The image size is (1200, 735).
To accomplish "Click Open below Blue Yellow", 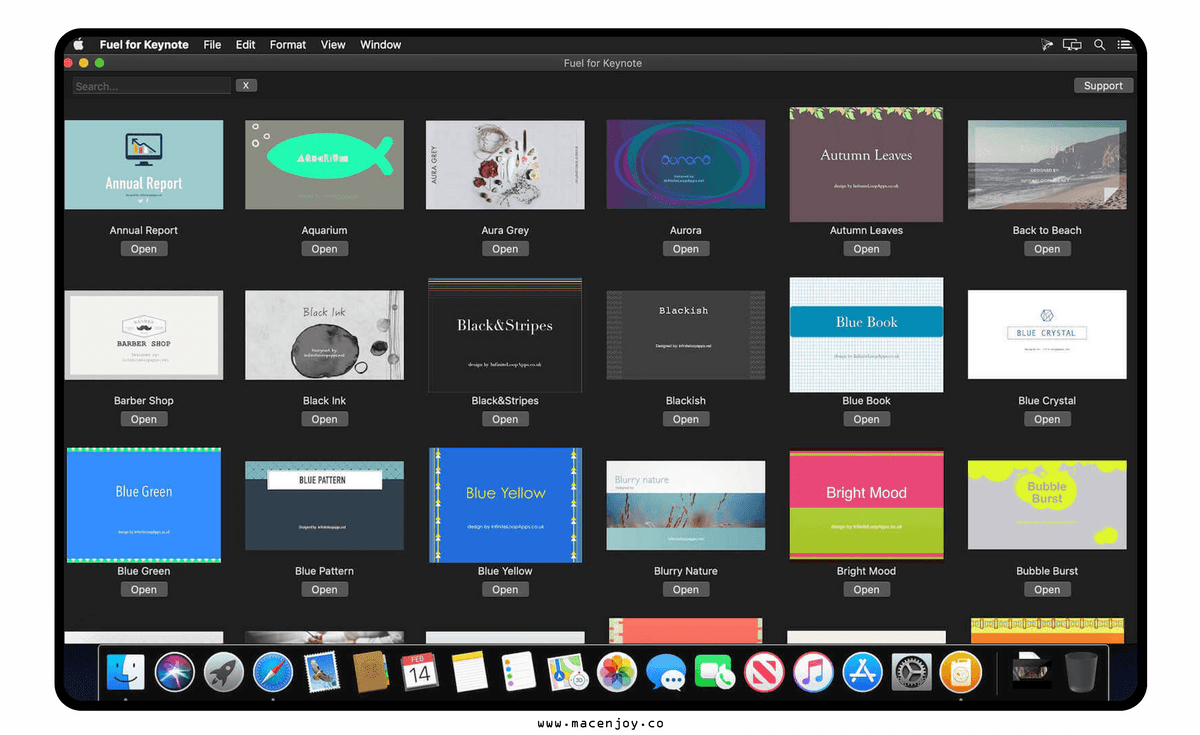I will 505,590.
